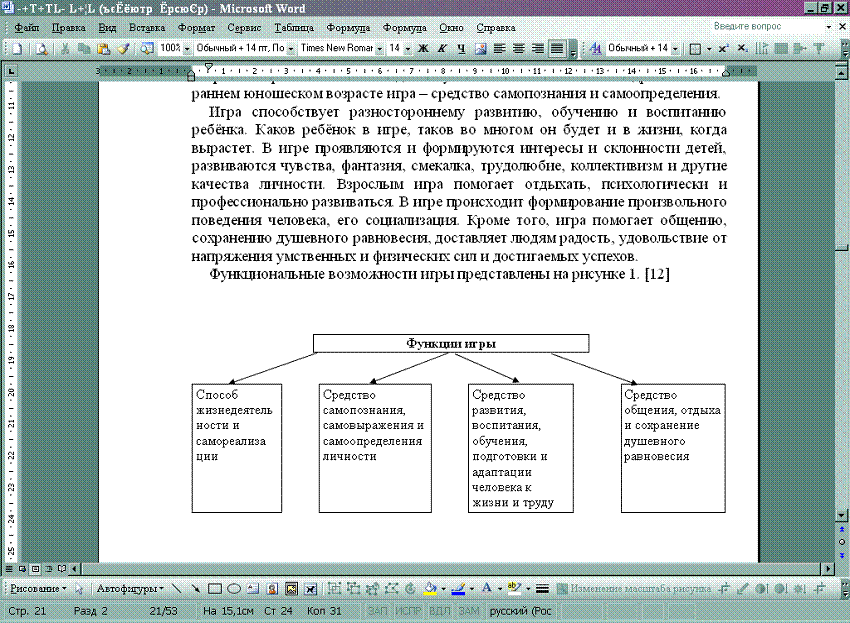Click the New Document icon
Viewport: 850px width, 623px height.
click(x=15, y=48)
